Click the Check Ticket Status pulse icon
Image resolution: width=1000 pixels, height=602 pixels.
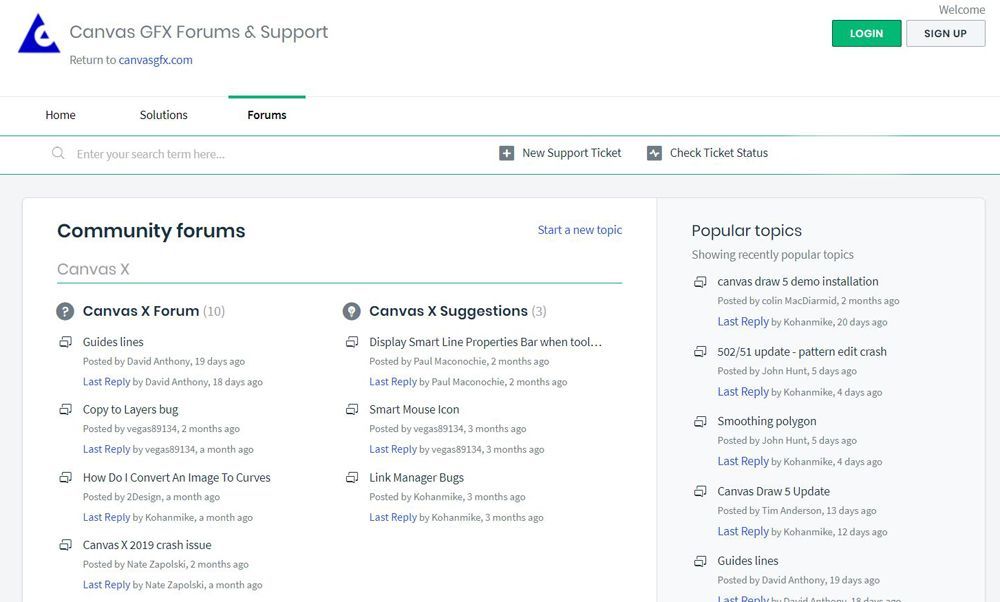tap(654, 153)
